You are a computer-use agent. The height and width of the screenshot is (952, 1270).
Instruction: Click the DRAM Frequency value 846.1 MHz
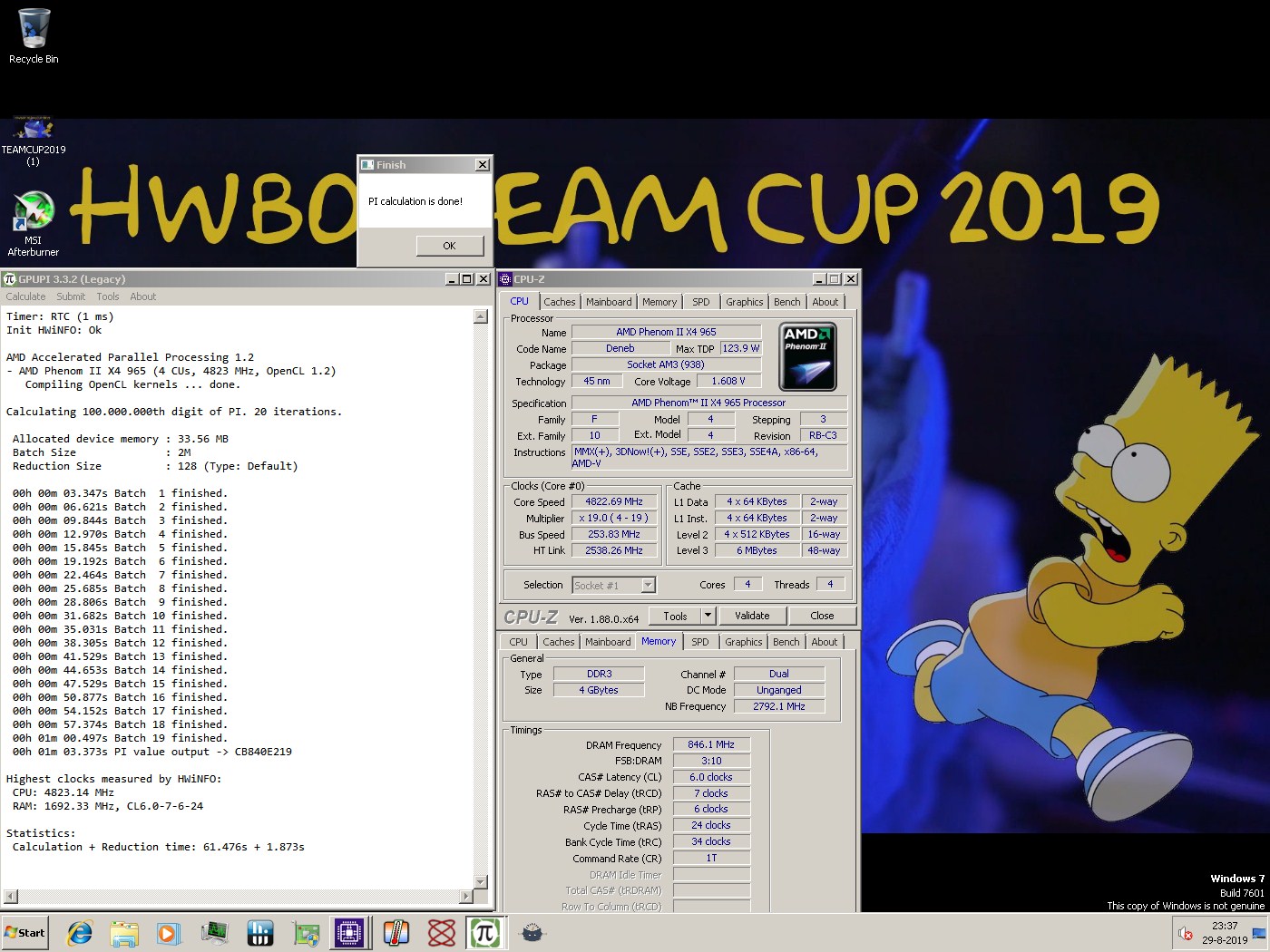tap(711, 744)
